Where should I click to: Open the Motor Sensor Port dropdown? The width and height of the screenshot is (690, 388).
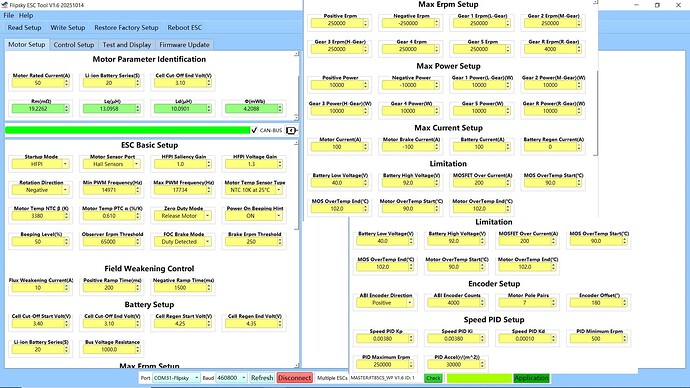click(x=136, y=164)
